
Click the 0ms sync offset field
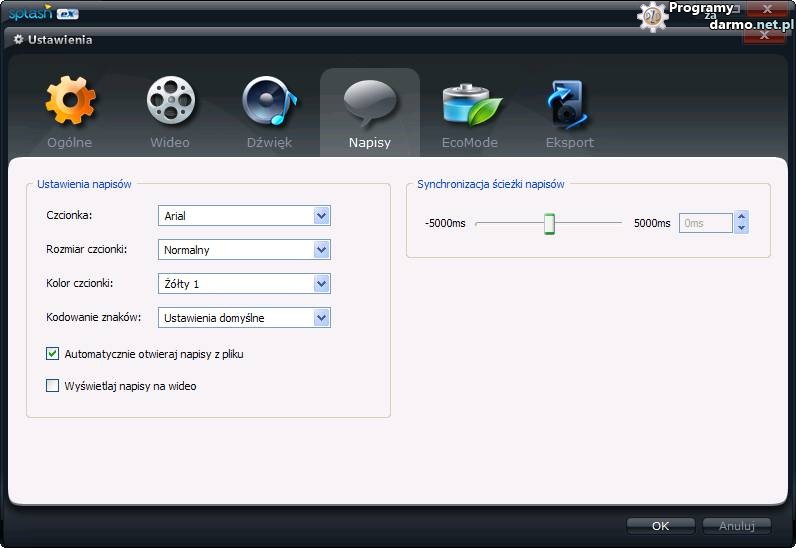click(705, 223)
